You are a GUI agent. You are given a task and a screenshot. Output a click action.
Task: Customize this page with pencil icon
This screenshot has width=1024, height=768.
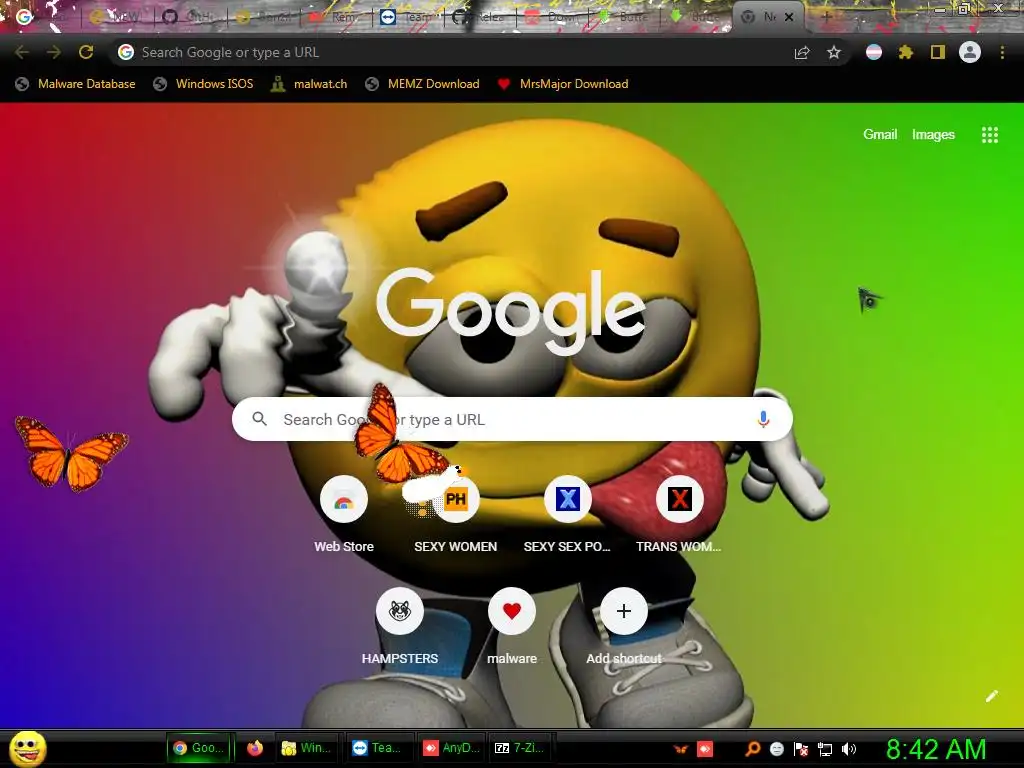click(x=992, y=696)
